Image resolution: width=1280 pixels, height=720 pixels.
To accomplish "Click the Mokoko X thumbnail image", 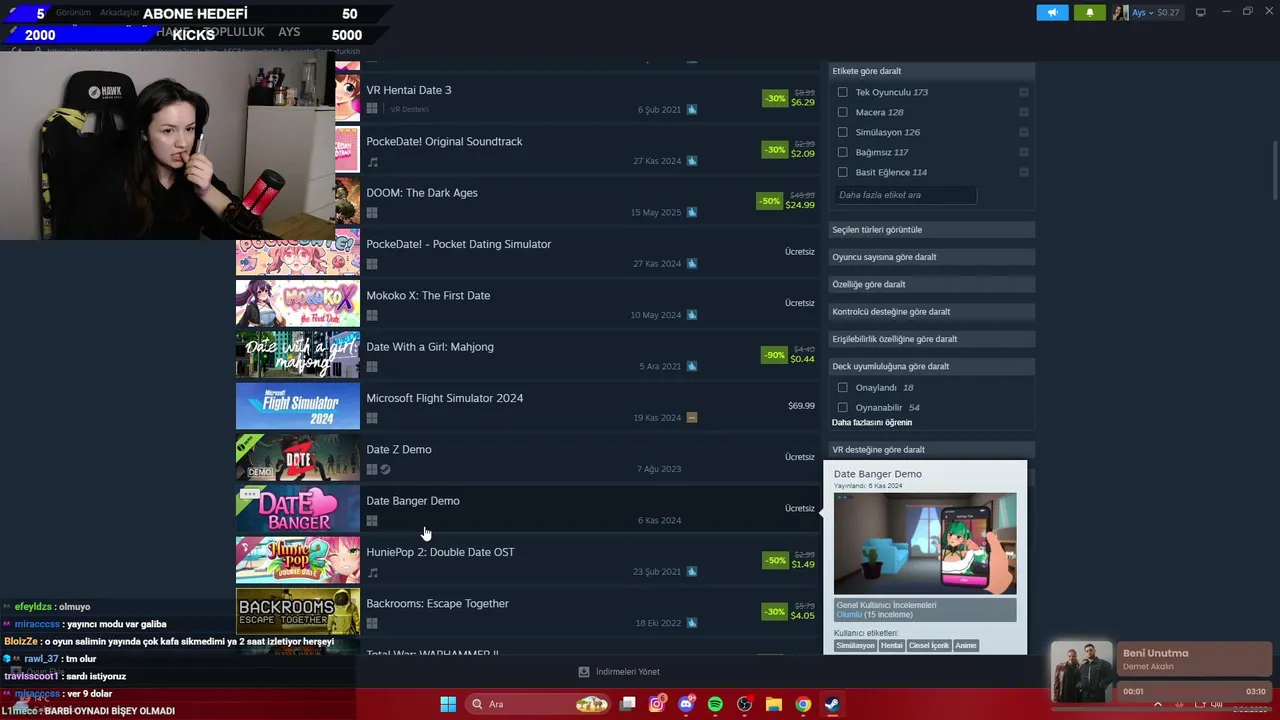I will (298, 304).
